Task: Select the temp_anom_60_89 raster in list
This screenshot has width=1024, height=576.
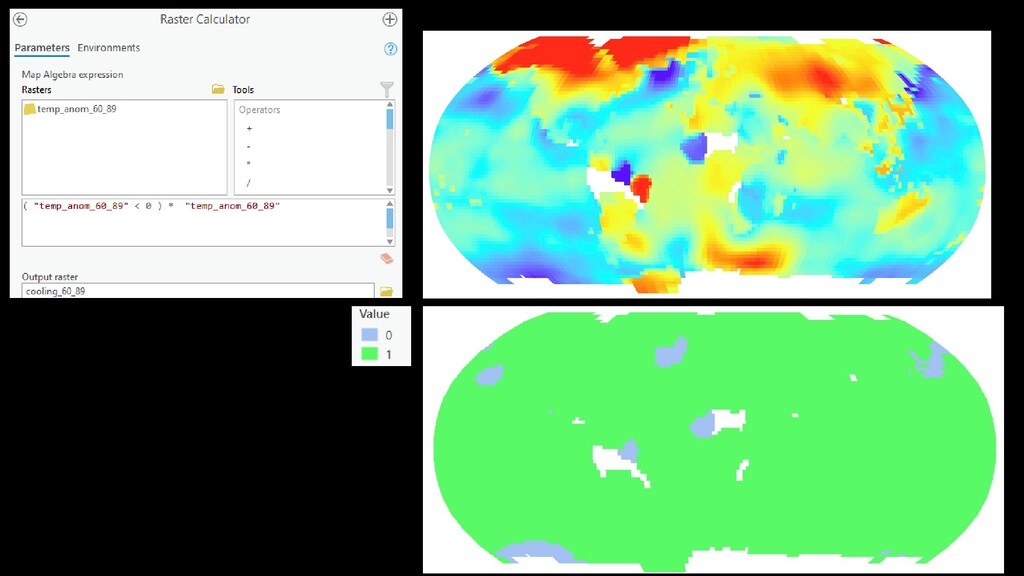Action: point(71,109)
